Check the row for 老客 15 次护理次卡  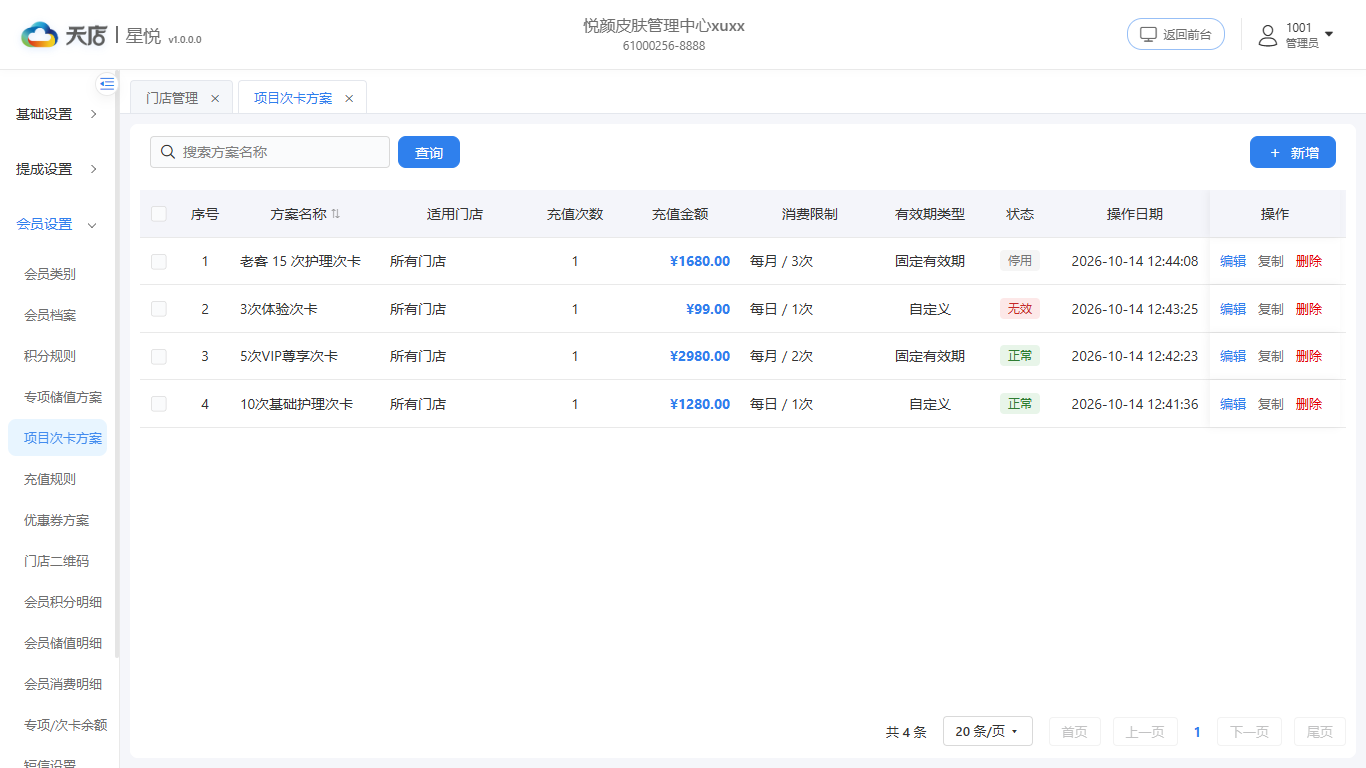pos(159,261)
